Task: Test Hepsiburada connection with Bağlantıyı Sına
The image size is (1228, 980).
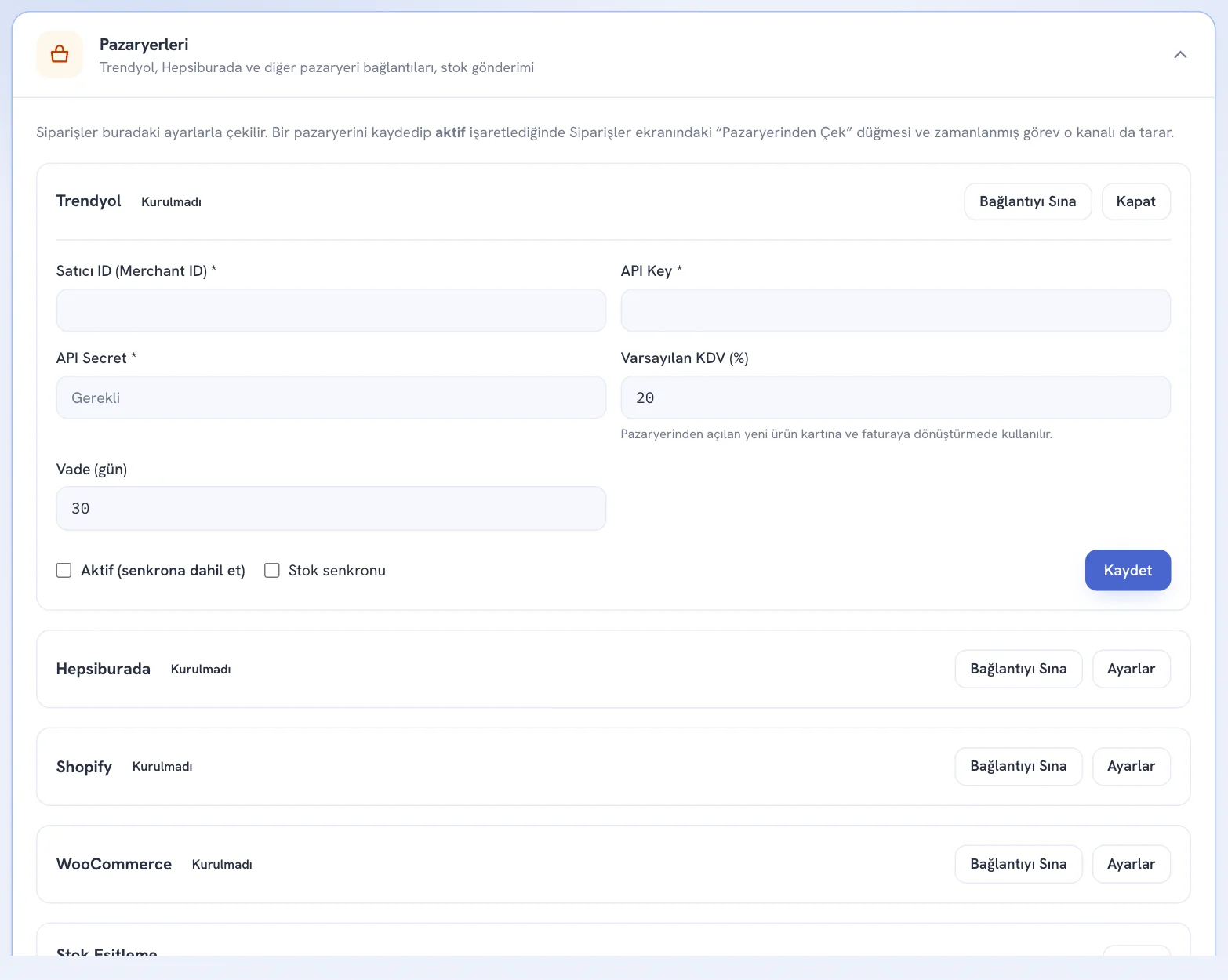Action: 1018,669
